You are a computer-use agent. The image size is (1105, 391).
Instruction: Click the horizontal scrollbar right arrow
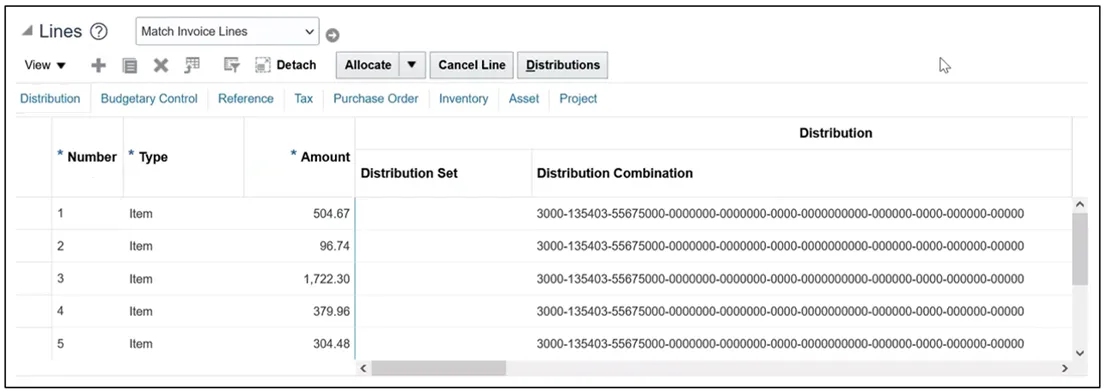pos(1065,368)
